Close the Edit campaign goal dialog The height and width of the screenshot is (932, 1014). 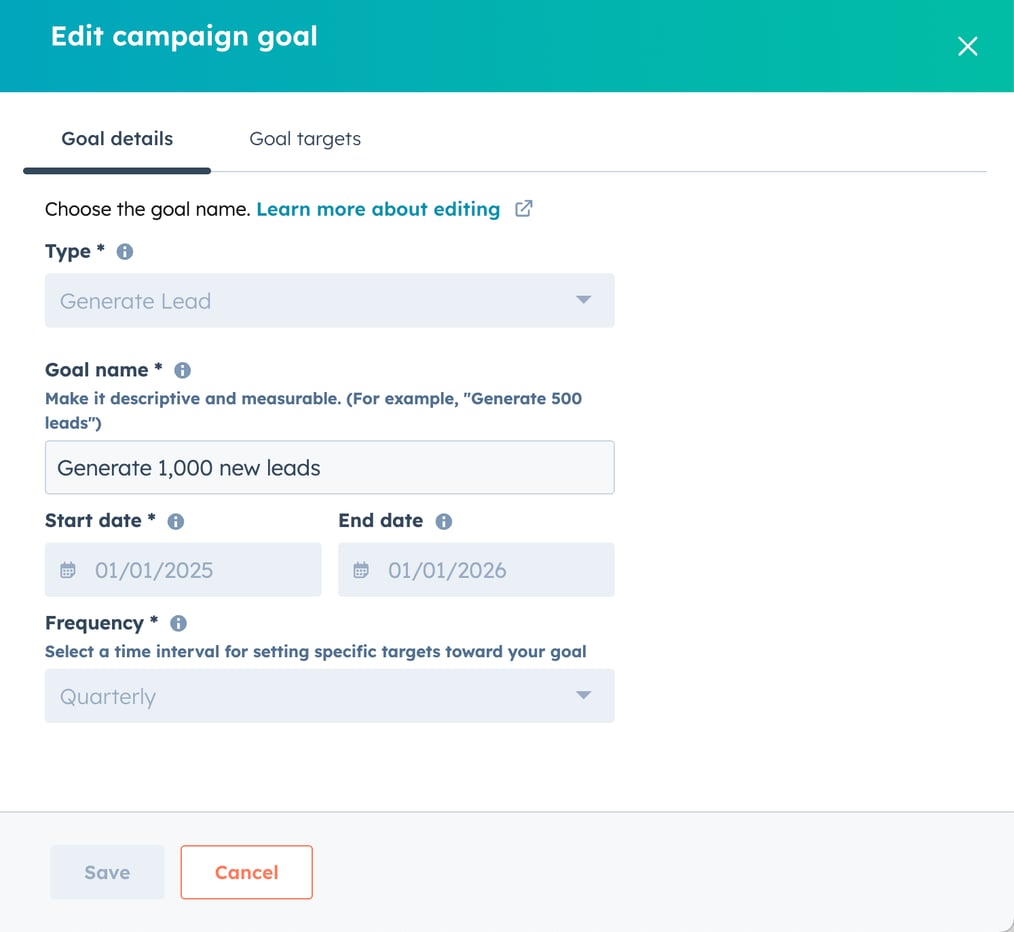pyautogui.click(x=967, y=46)
